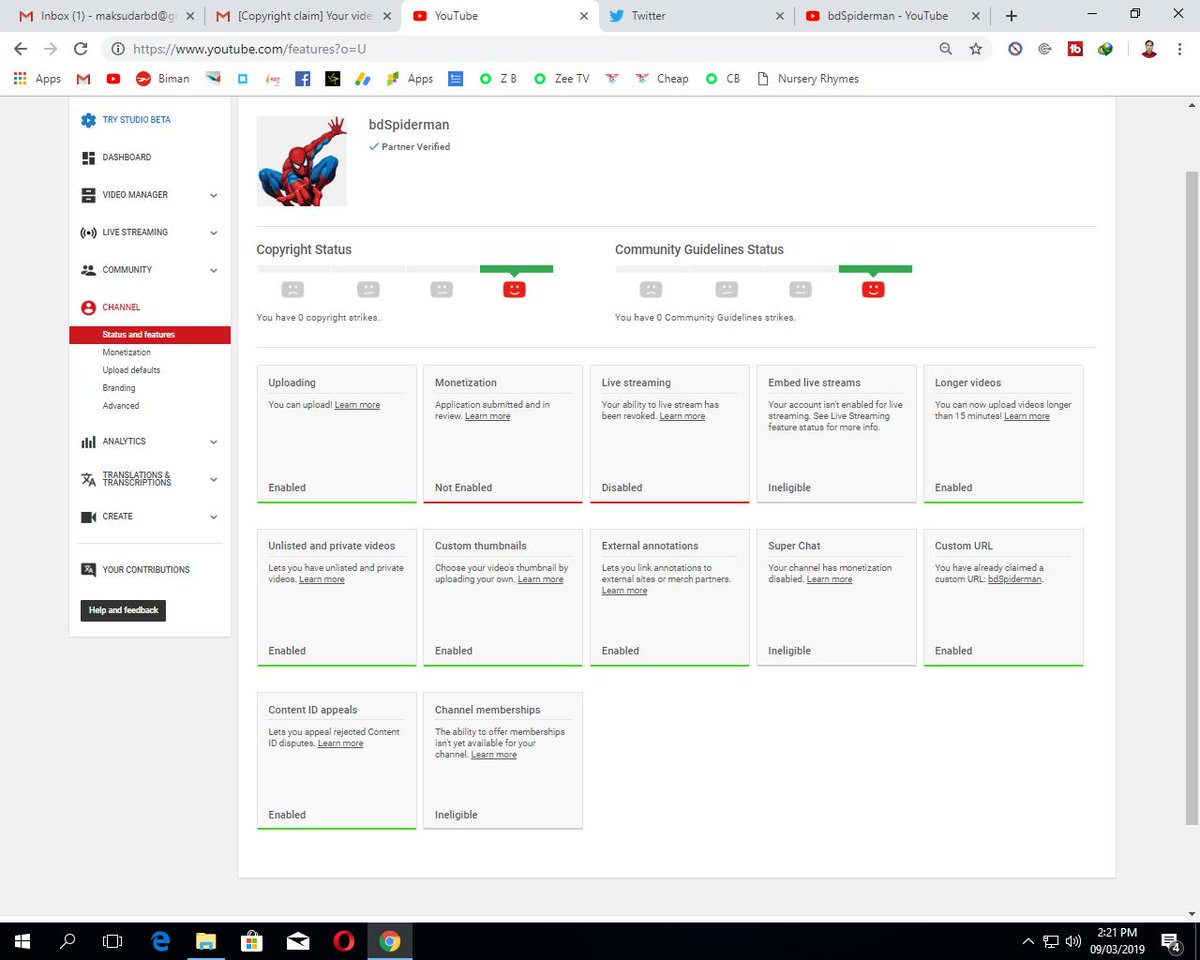Click Learn more in the Monetization card
The width and height of the screenshot is (1200, 960).
point(487,416)
